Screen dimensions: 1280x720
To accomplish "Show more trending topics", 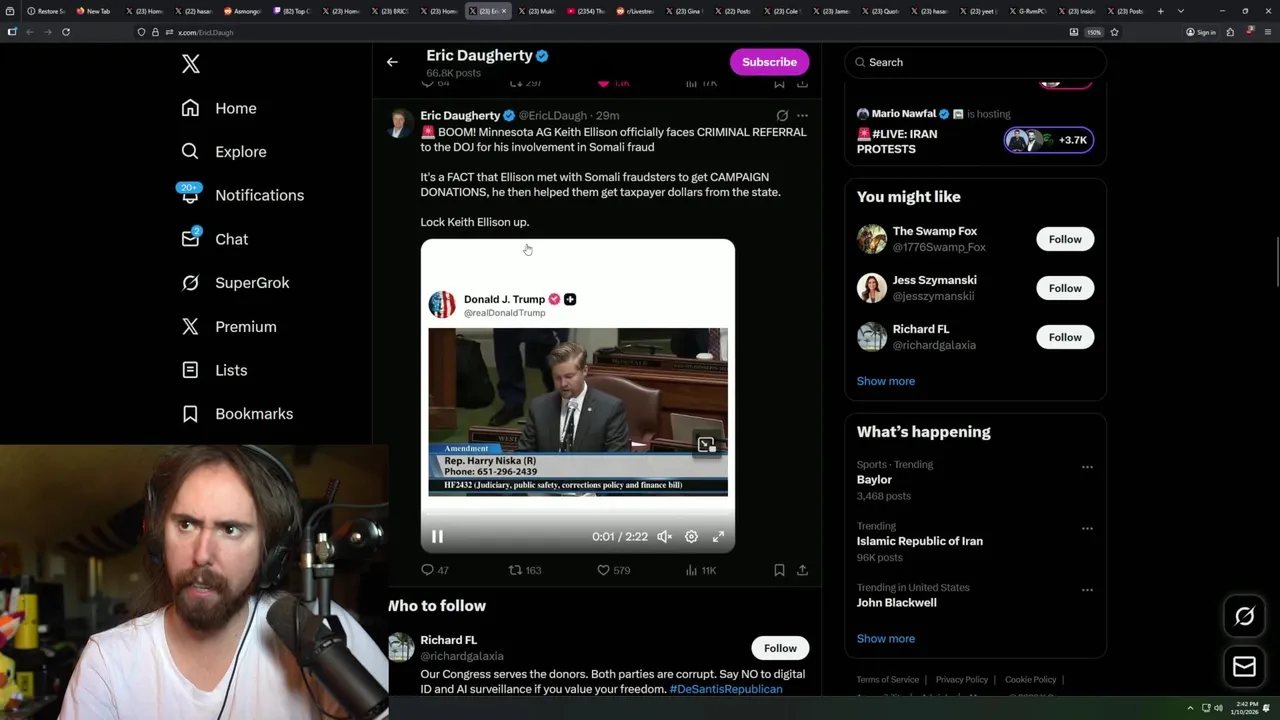I will click(885, 639).
